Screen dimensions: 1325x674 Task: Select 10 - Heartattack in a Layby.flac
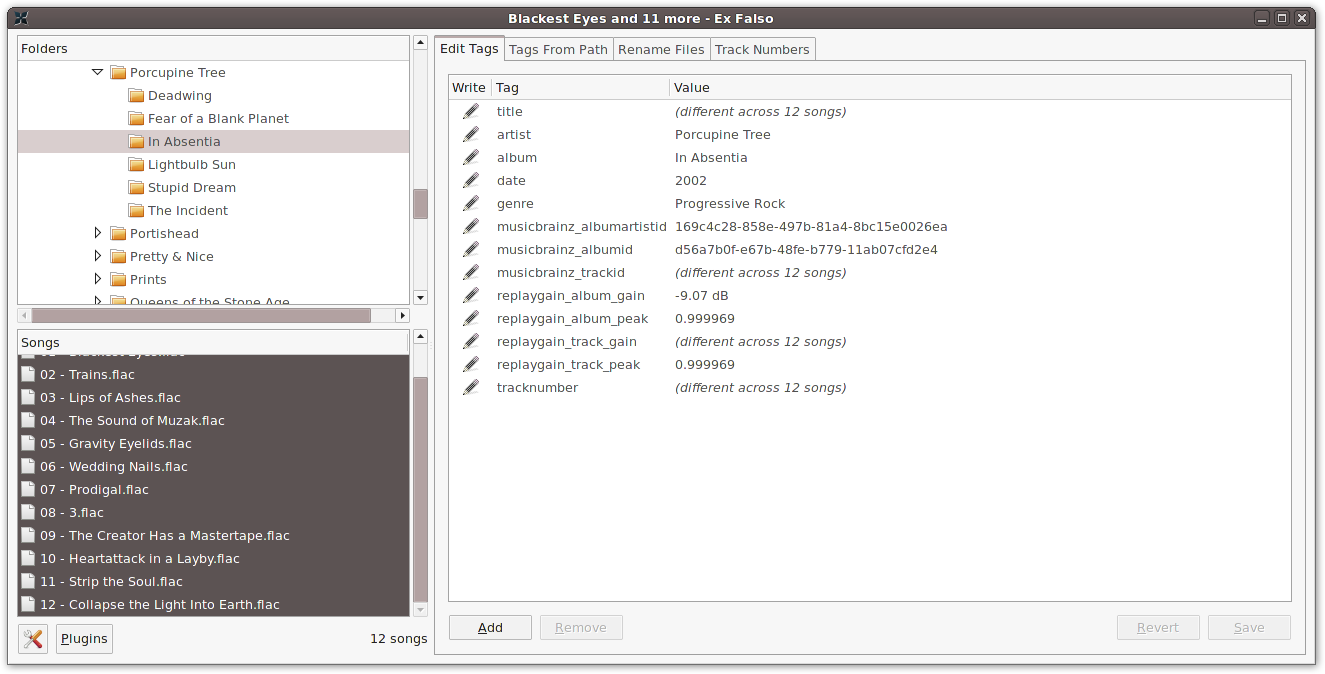tap(213, 558)
